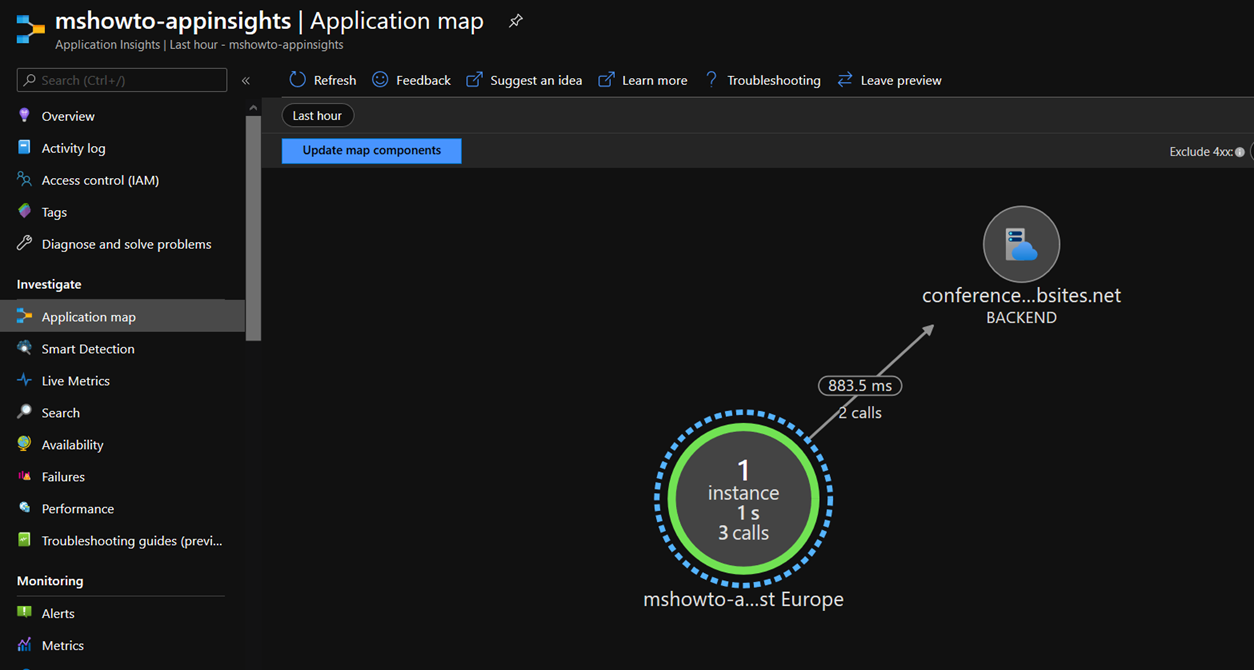
Task: Click Troubleshooting in the toolbar
Action: 774,80
